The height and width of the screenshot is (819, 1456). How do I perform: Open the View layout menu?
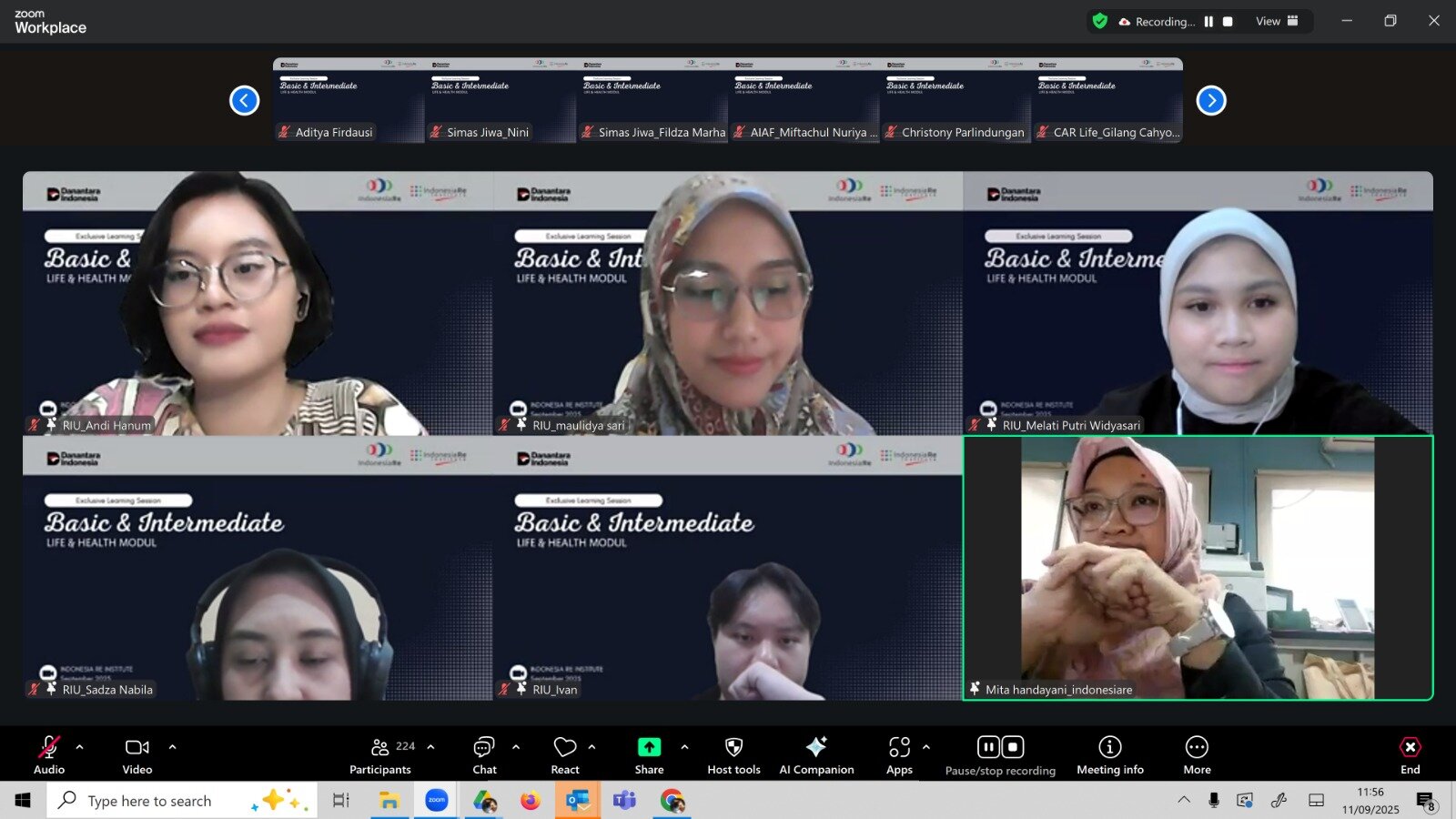point(1277,22)
